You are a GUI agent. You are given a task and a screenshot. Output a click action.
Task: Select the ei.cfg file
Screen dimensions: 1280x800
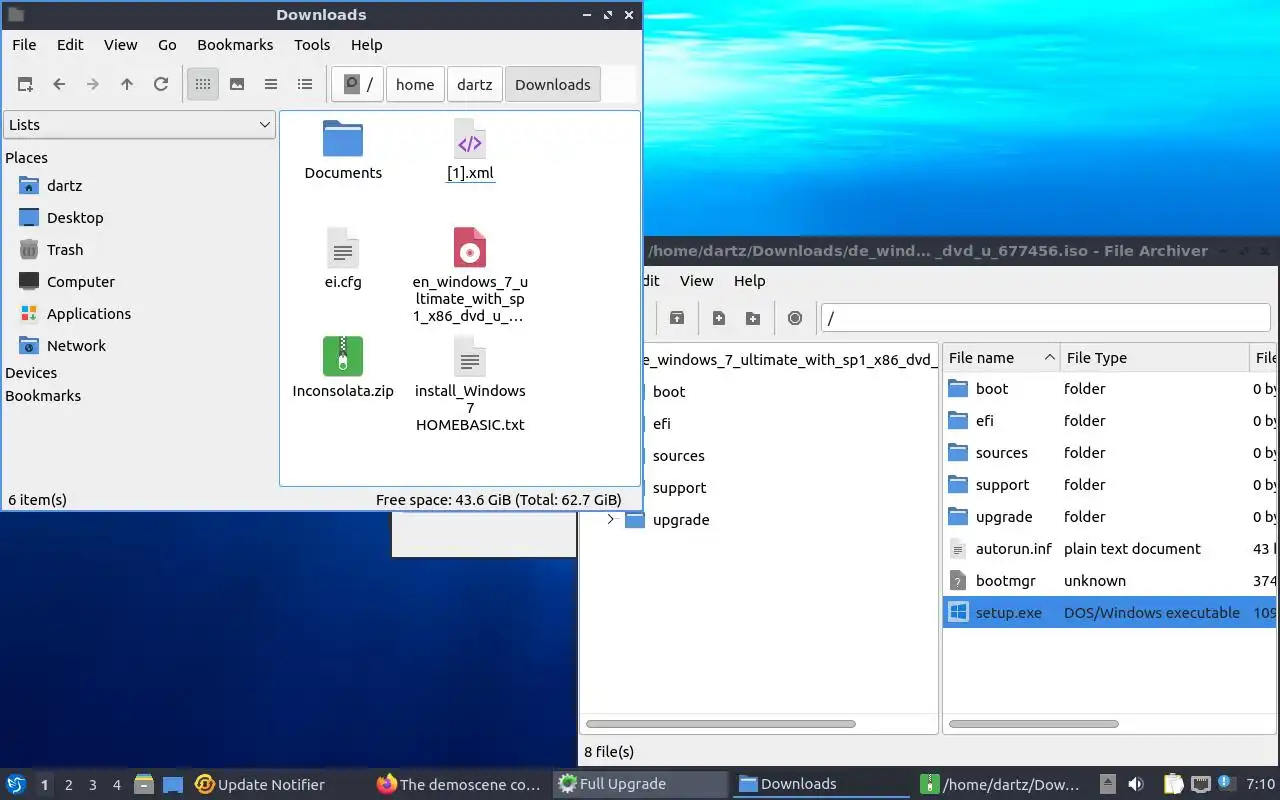point(343,248)
